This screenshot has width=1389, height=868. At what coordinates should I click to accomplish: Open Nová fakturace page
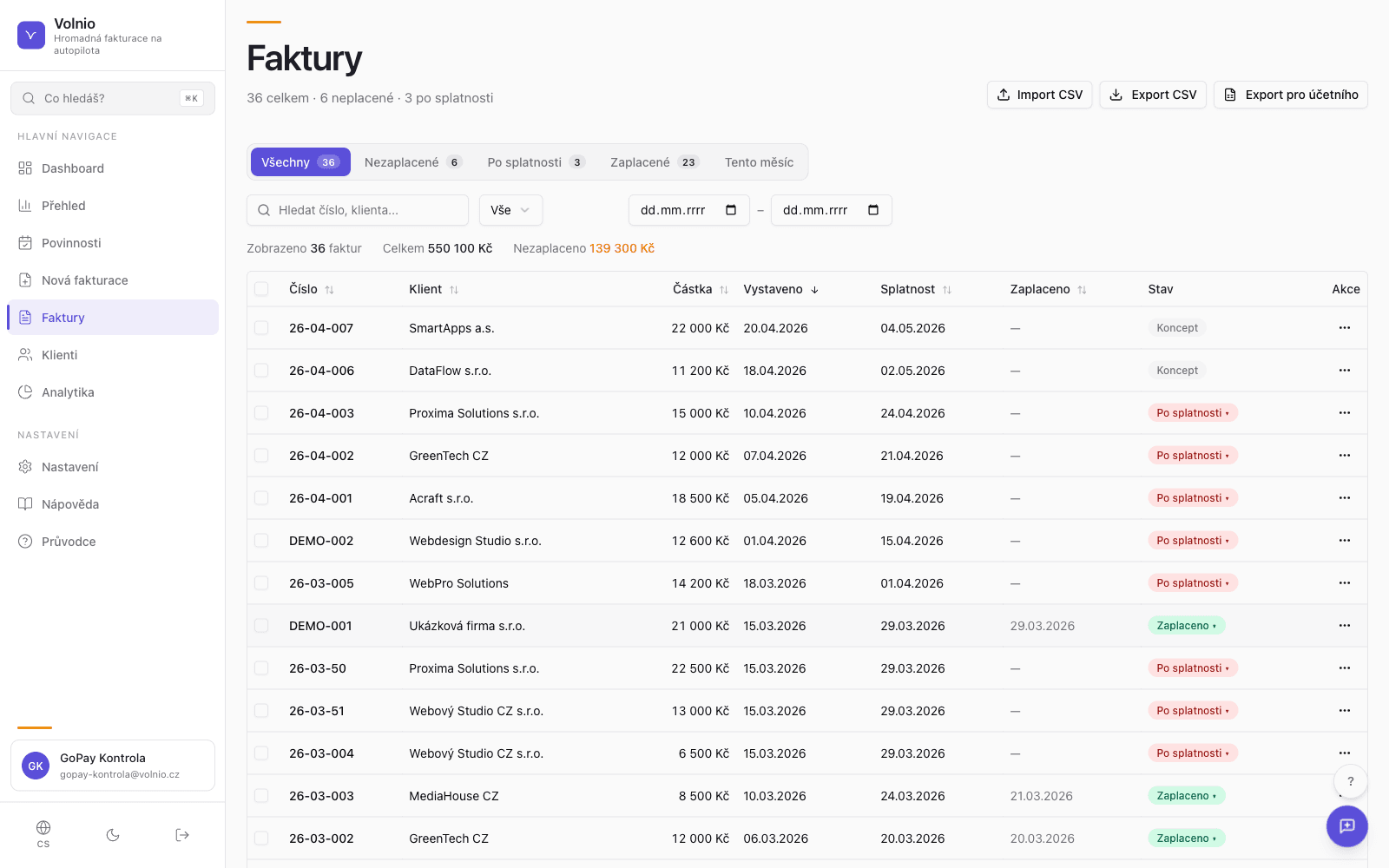tap(113, 280)
